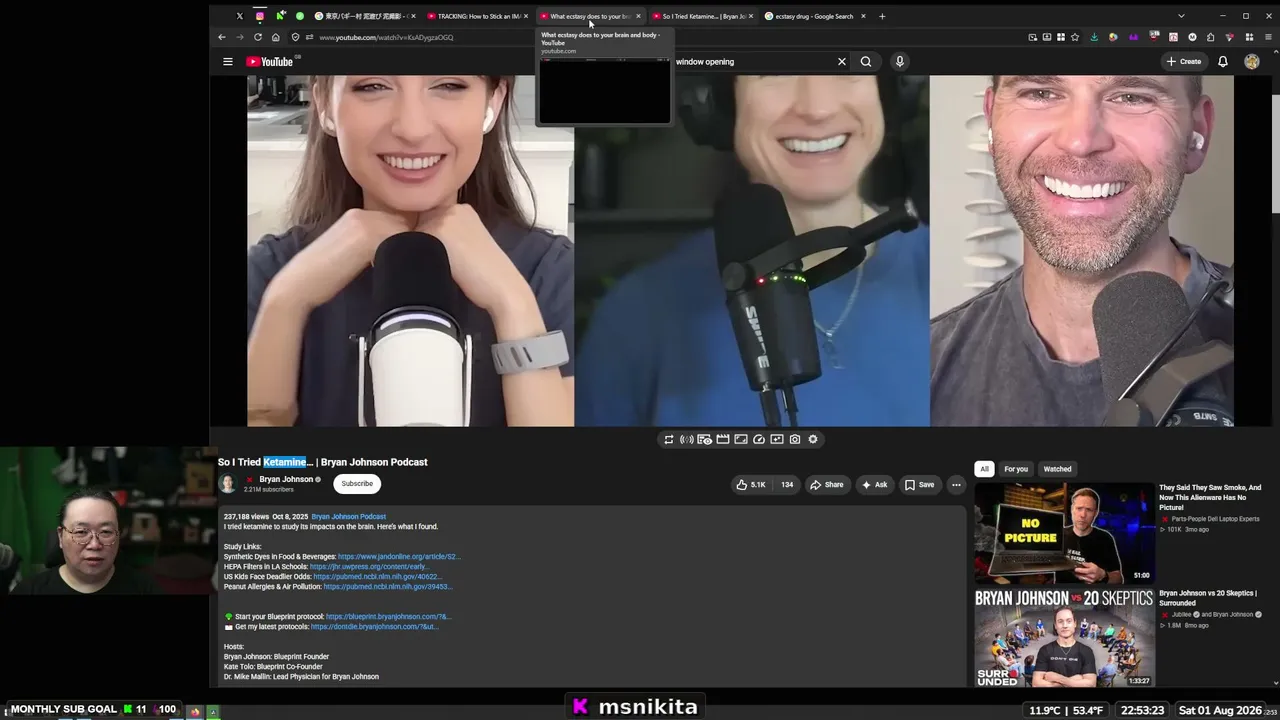Go back in browser history
1280x720 pixels.
(x=222, y=37)
